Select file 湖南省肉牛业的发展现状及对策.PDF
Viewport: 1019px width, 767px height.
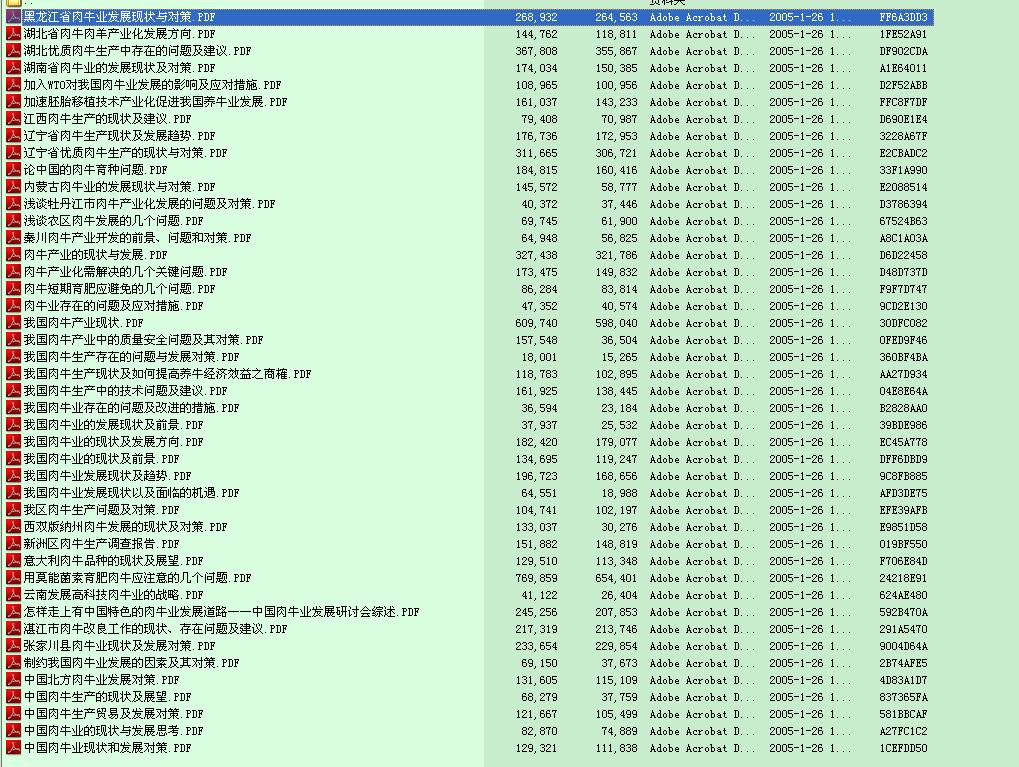coord(121,68)
